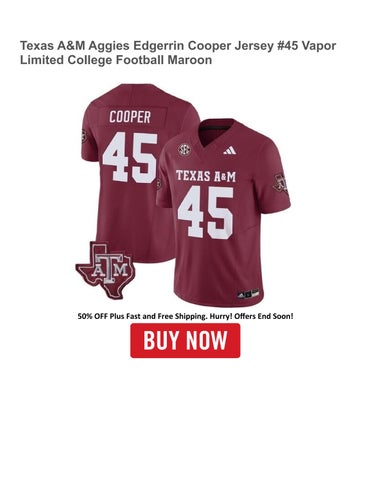
Task: Select the front-view jersey image
Action: point(223,213)
